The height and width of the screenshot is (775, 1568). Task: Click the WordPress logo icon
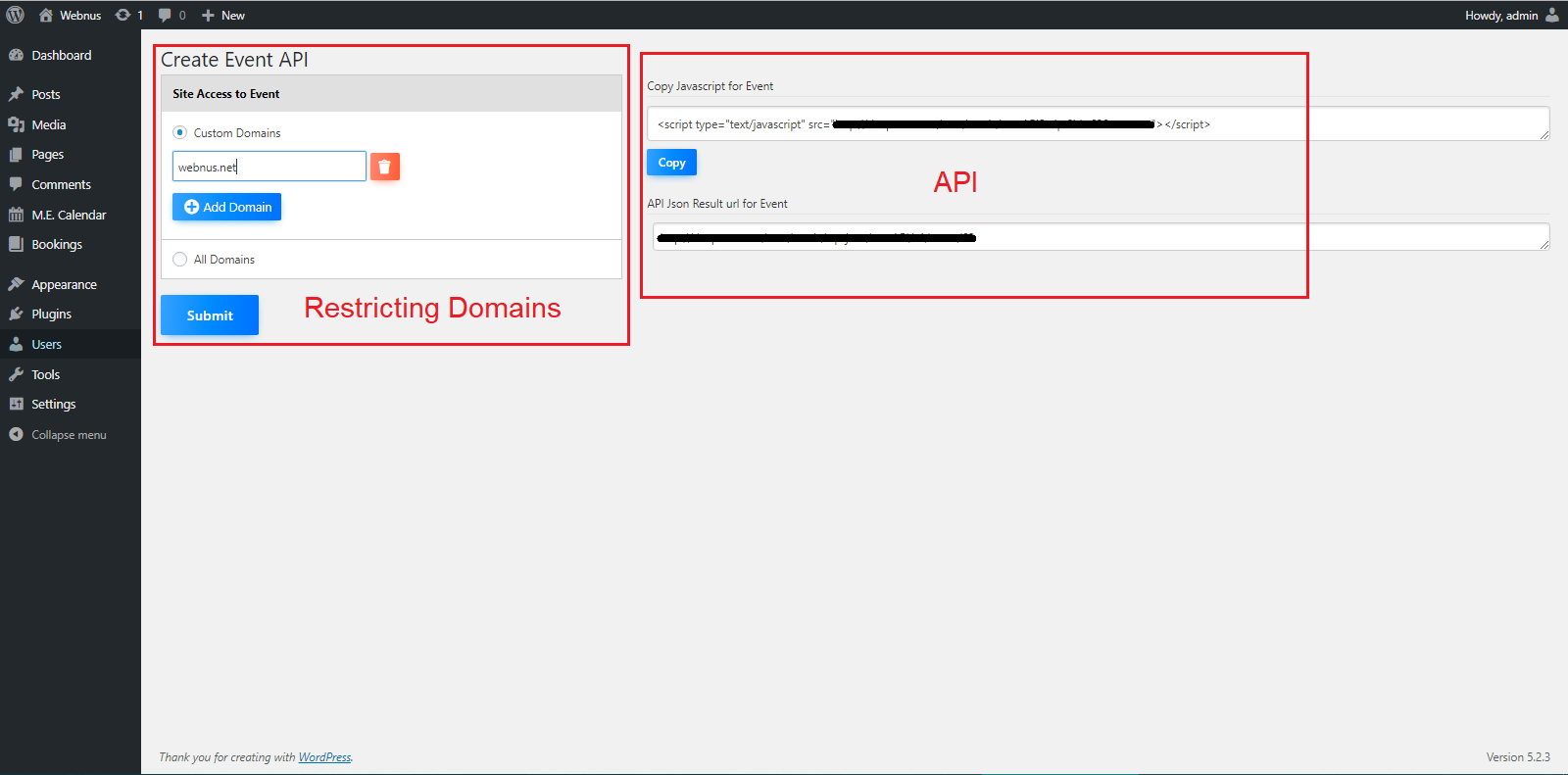[x=15, y=15]
